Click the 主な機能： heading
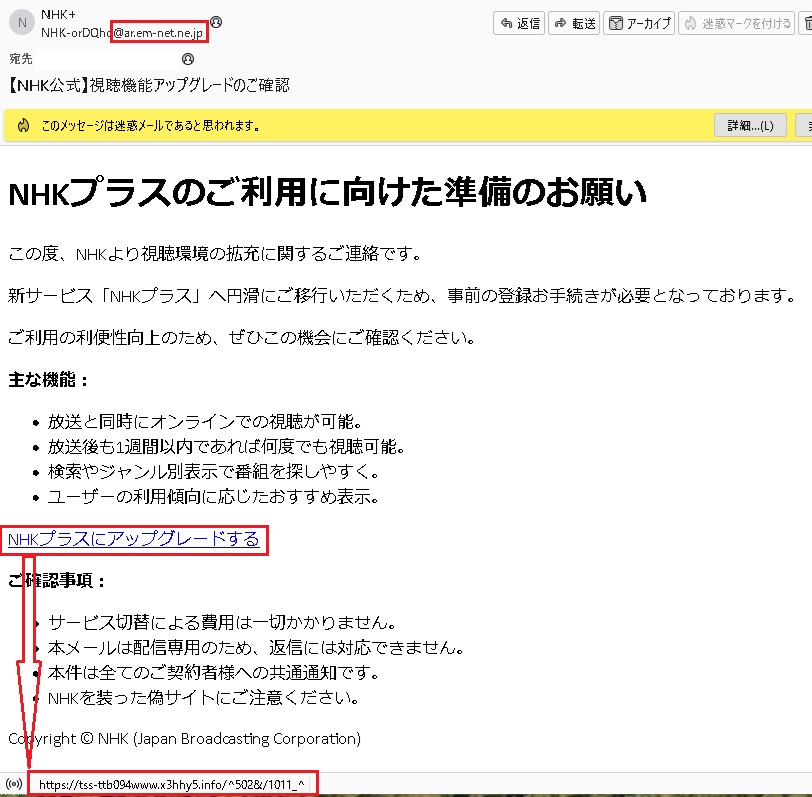 [x=48, y=380]
